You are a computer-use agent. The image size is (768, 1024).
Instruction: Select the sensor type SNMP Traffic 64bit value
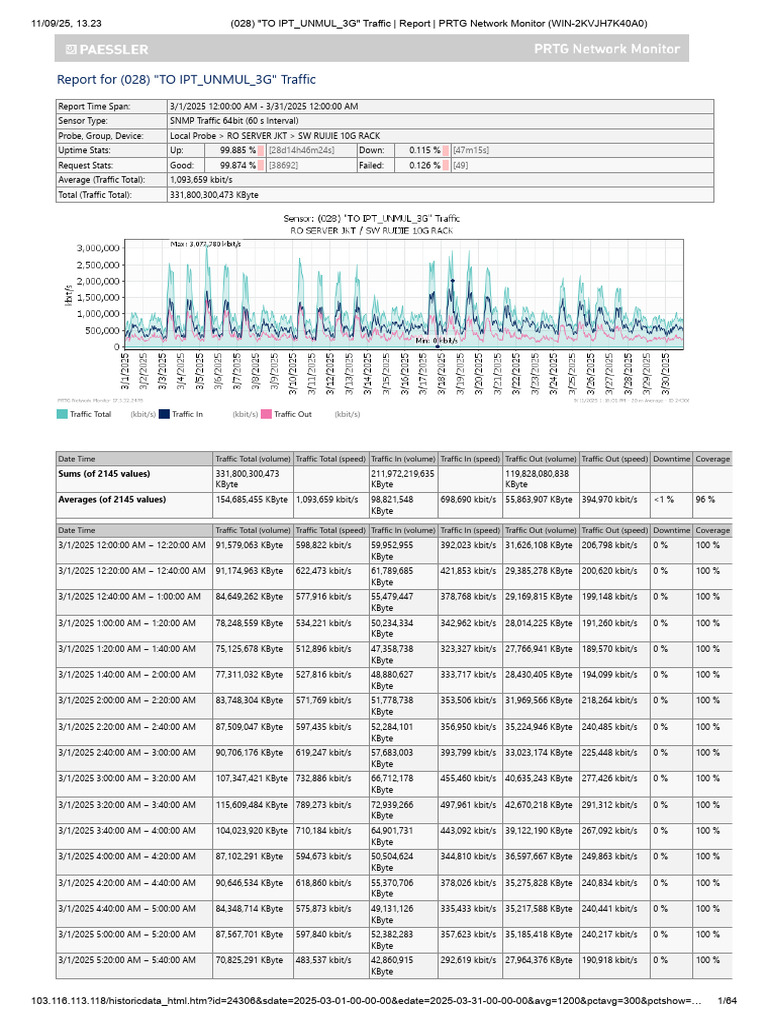[234, 121]
